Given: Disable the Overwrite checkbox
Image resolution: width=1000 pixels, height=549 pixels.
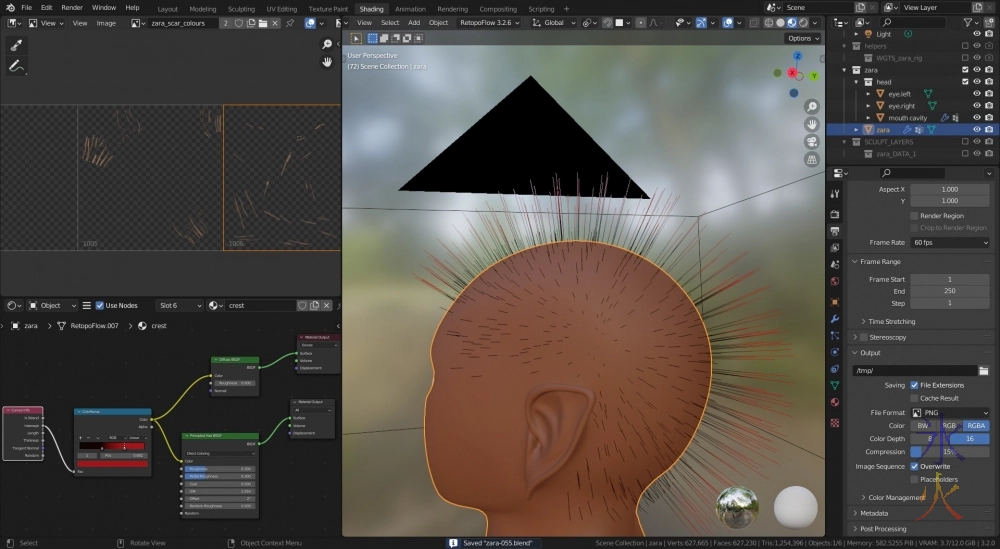Looking at the screenshot, I should [914, 466].
